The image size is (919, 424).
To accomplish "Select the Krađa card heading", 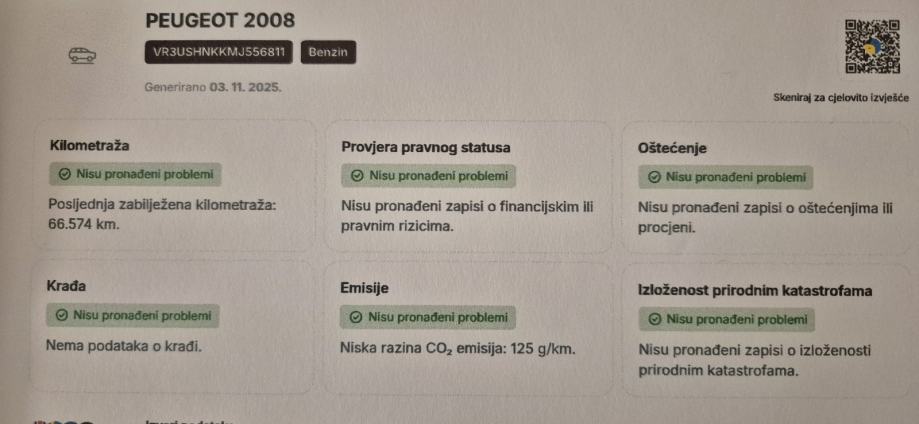I will point(66,287).
